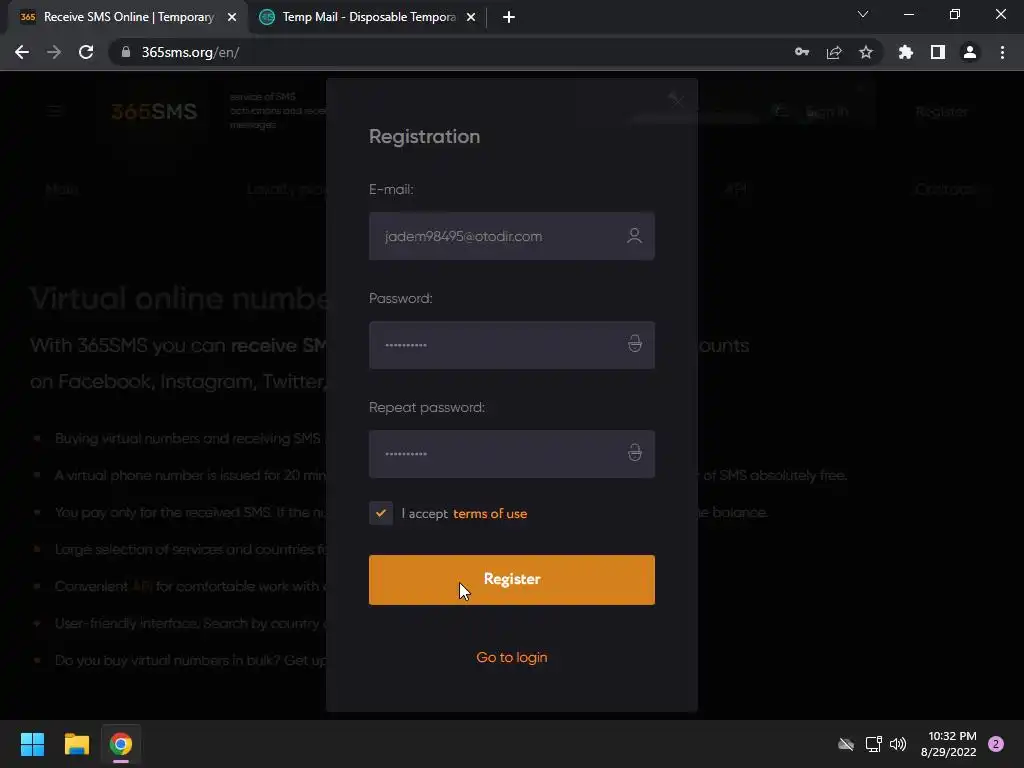1024x768 pixels.
Task: Go back to previous page
Action: point(22,52)
